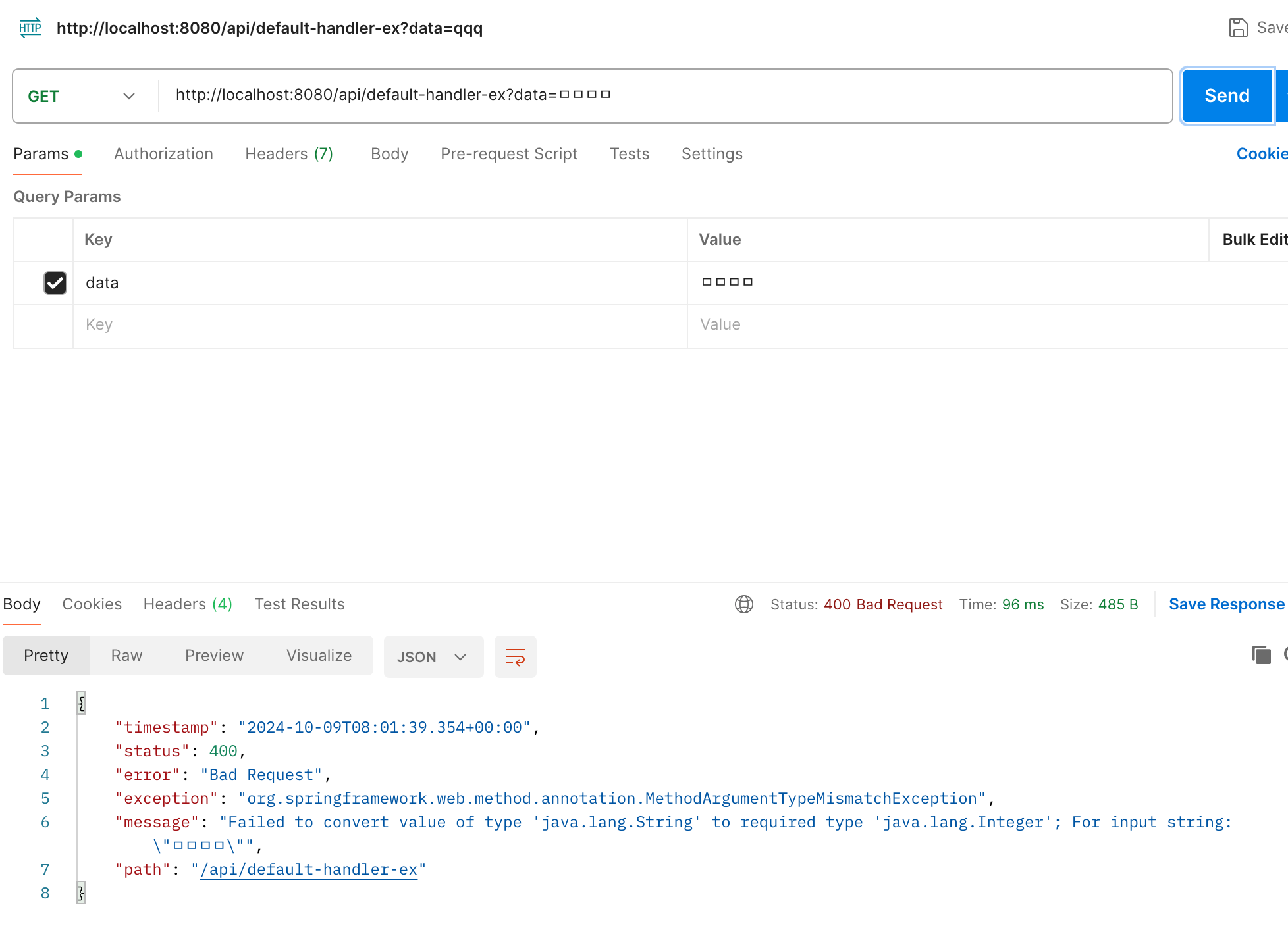Switch to the Authorization tab
The image size is (1288, 932).
coord(163,154)
